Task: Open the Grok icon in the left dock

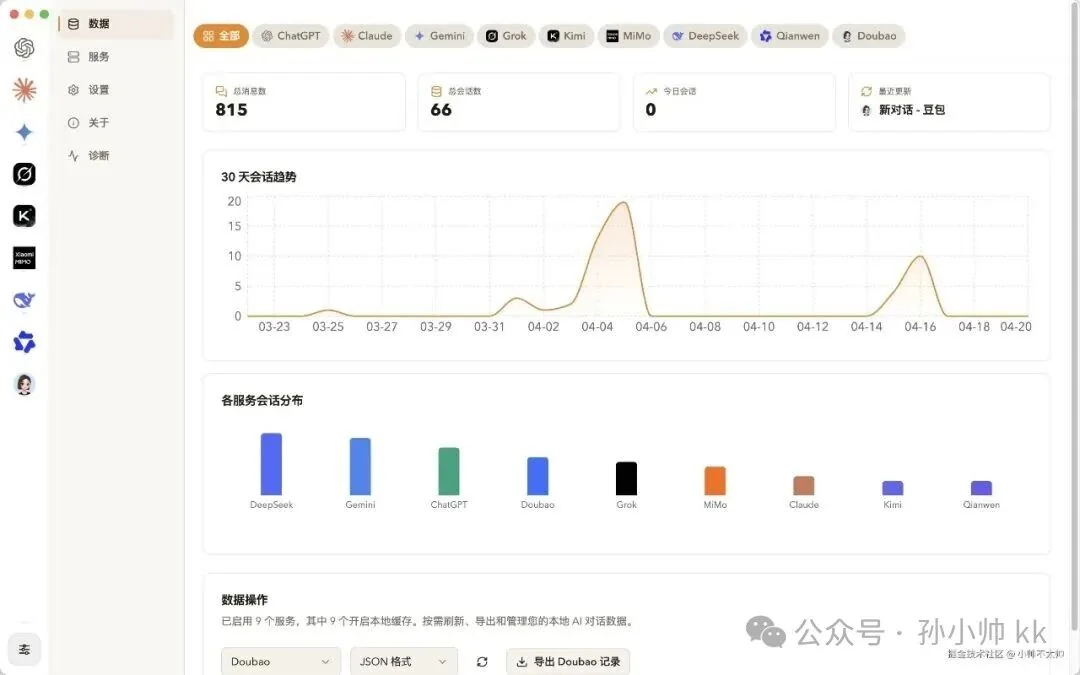Action: [24, 174]
